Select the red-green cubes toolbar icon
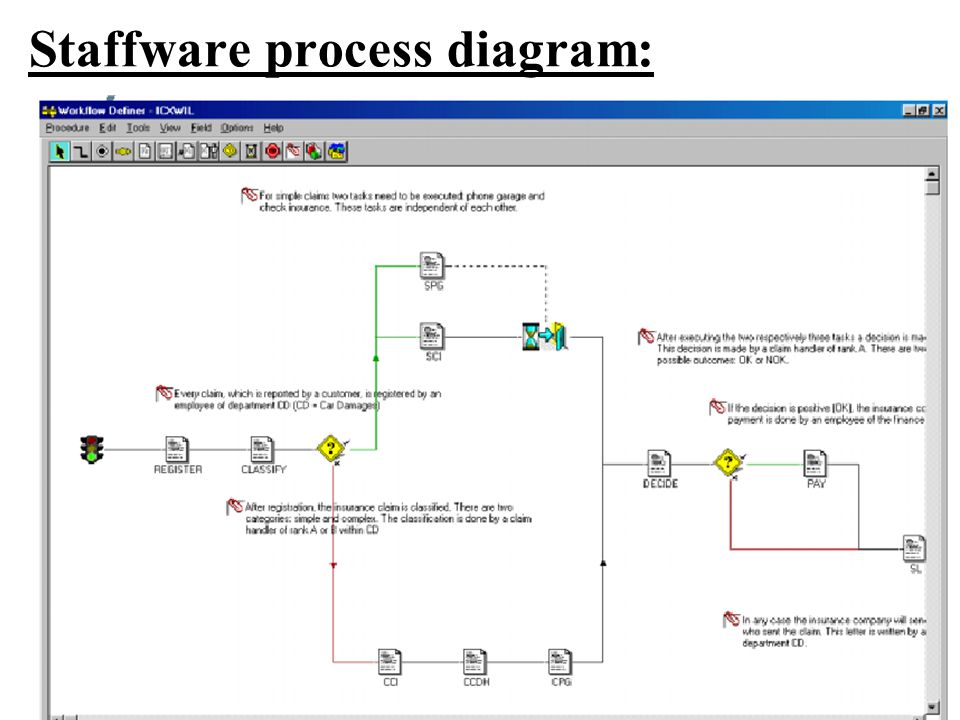This screenshot has width=960, height=720. (x=315, y=151)
